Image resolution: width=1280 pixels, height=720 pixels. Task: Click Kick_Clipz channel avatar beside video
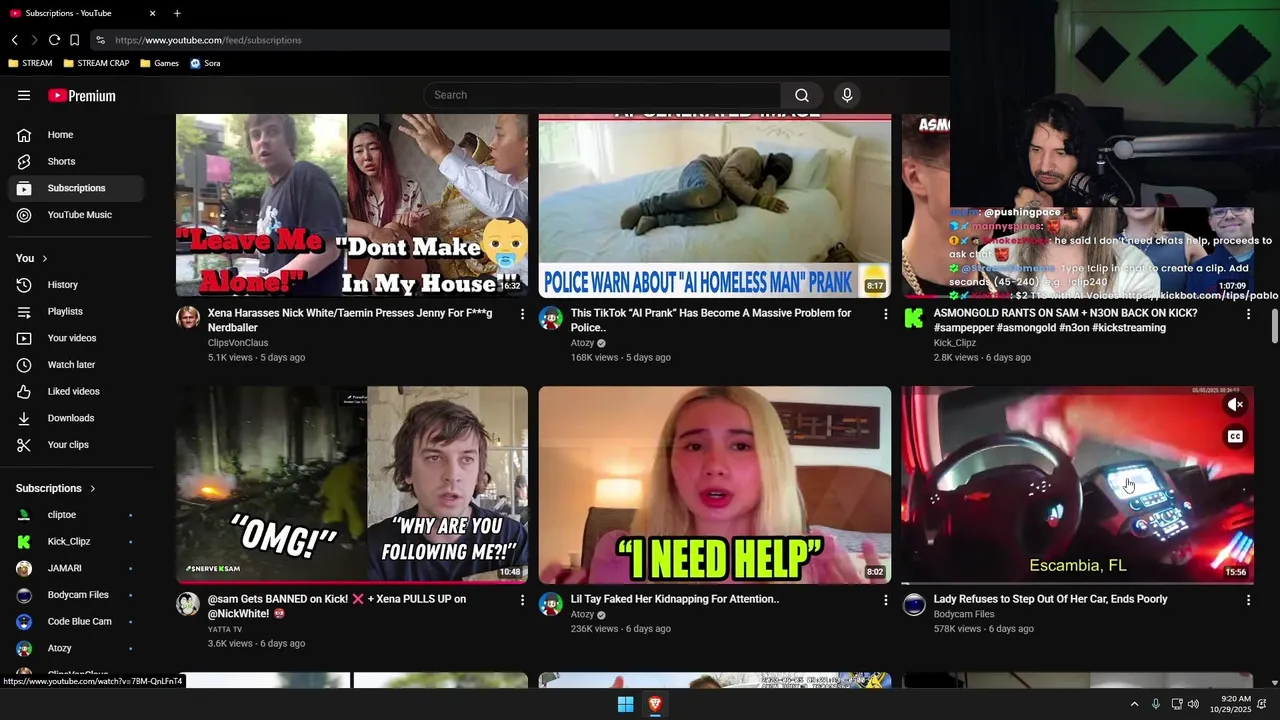pos(914,319)
